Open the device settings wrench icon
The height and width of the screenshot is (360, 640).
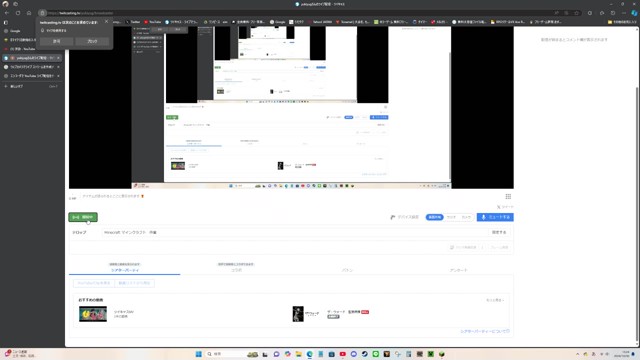393,217
